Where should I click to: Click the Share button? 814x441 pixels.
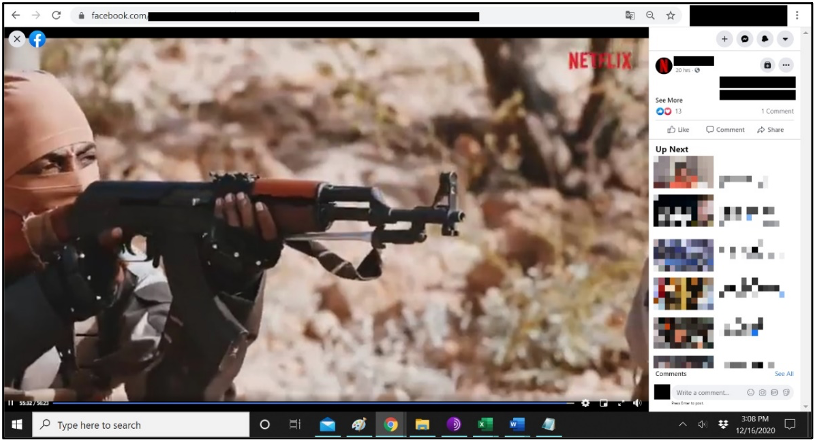pyautogui.click(x=770, y=130)
